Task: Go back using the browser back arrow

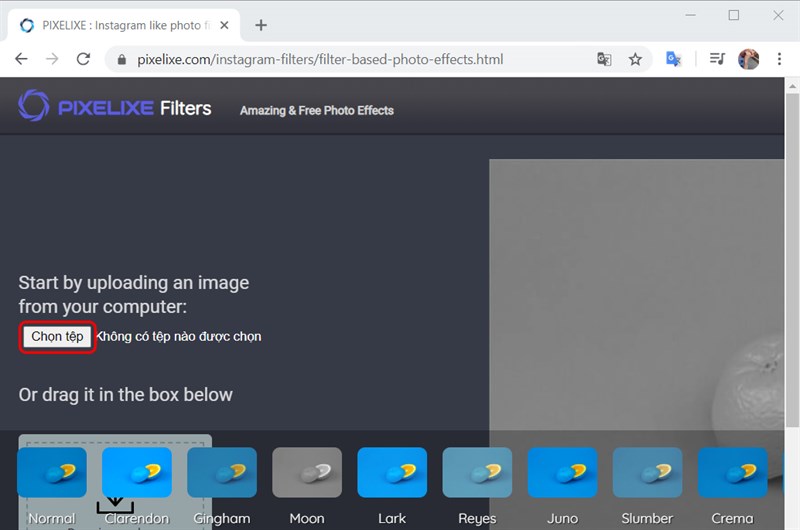Action: pyautogui.click(x=21, y=59)
